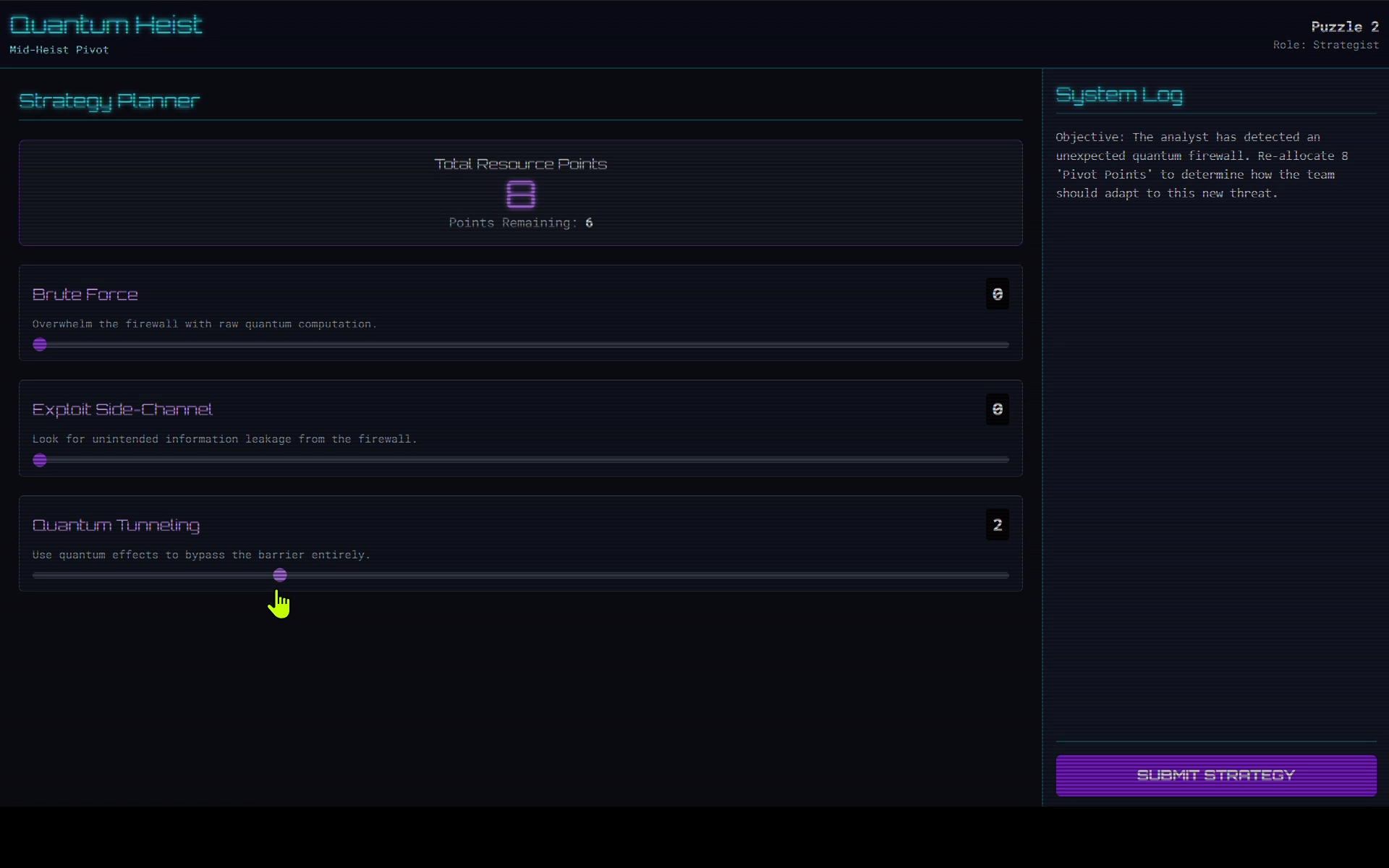This screenshot has width=1389, height=868.
Task: Click the Brute Force value box
Action: [x=997, y=294]
